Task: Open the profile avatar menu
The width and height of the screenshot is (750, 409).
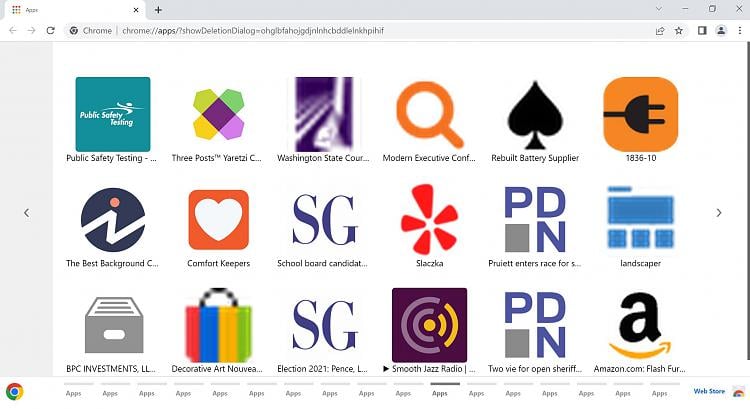Action: pos(721,31)
